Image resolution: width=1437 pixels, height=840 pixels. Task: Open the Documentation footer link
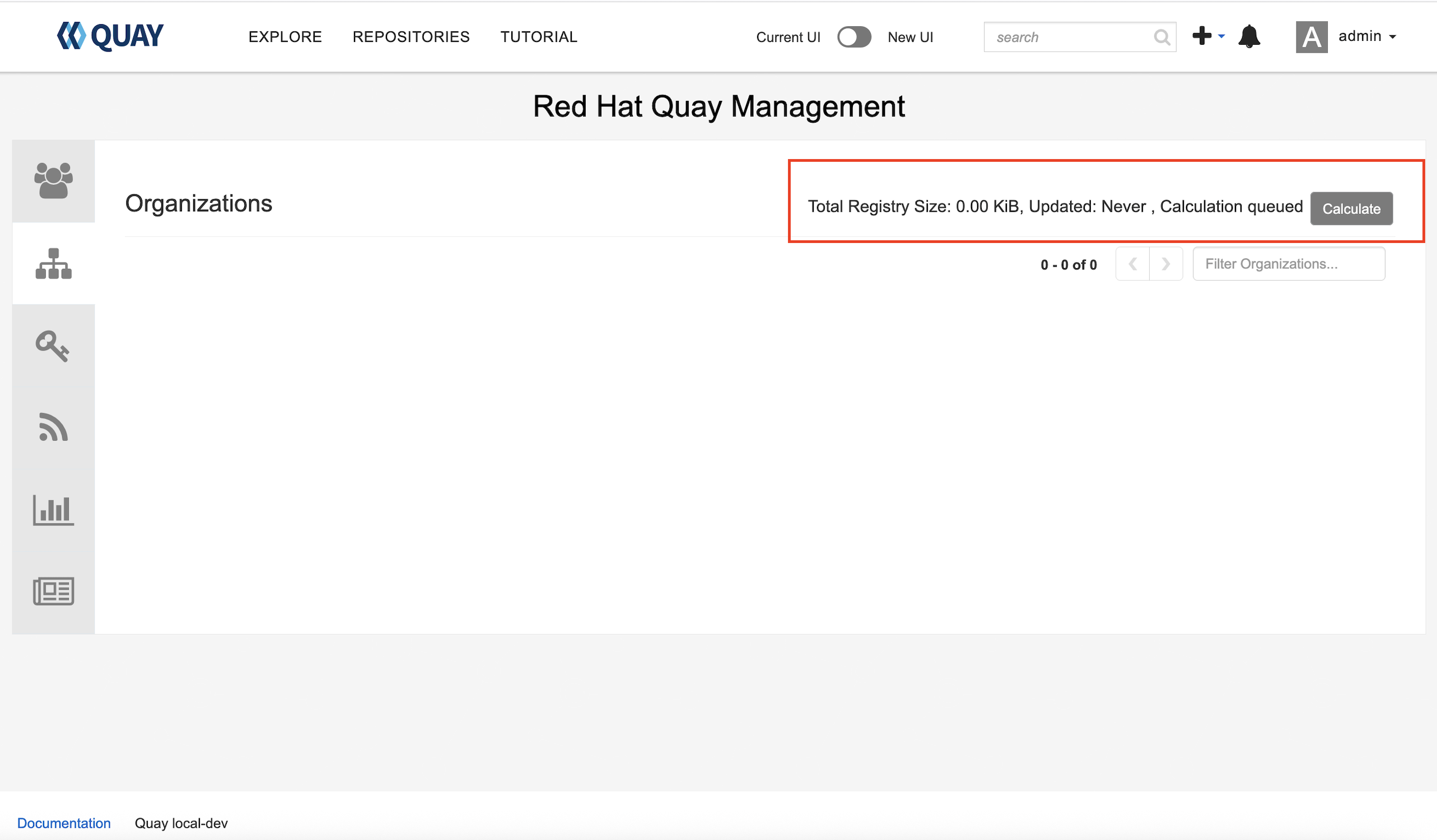[x=64, y=823]
